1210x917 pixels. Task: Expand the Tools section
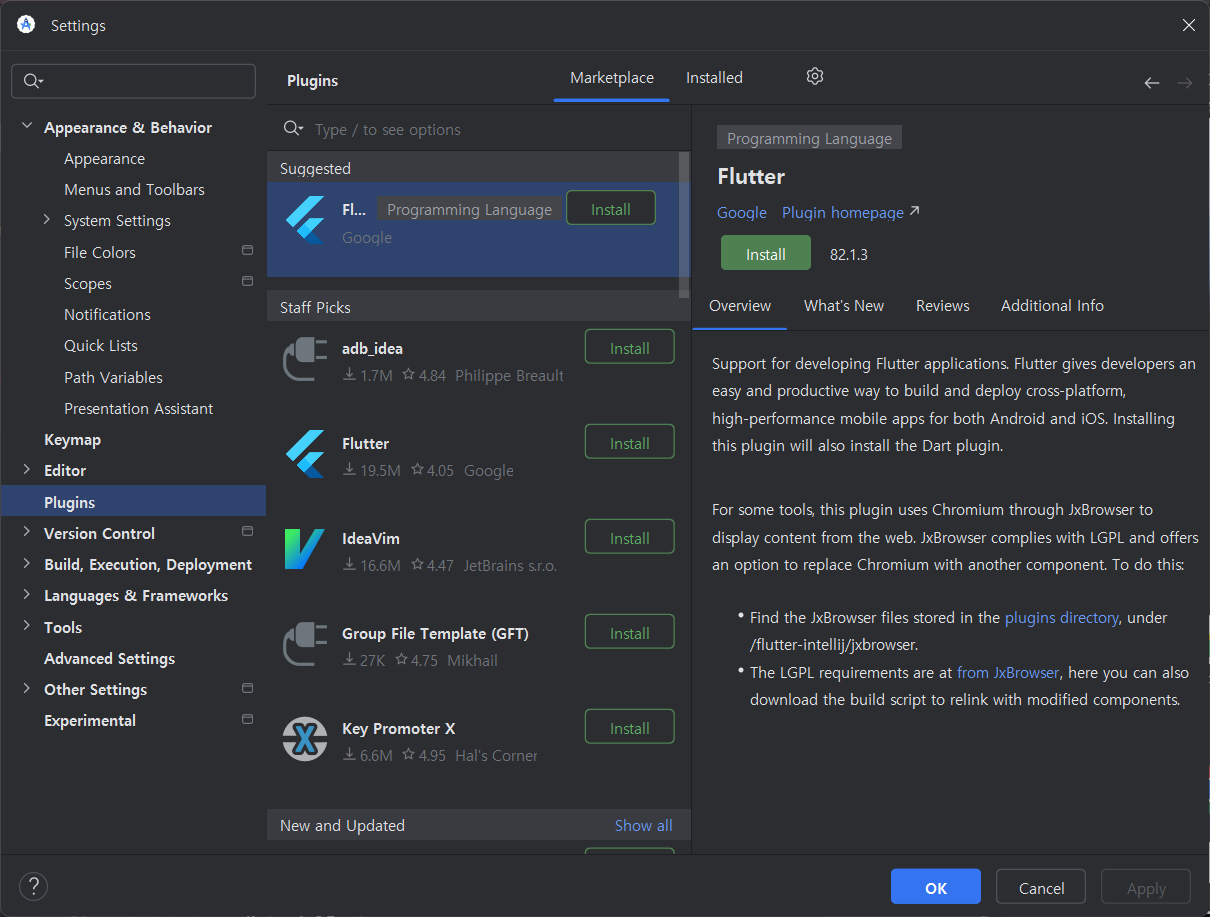coord(26,627)
